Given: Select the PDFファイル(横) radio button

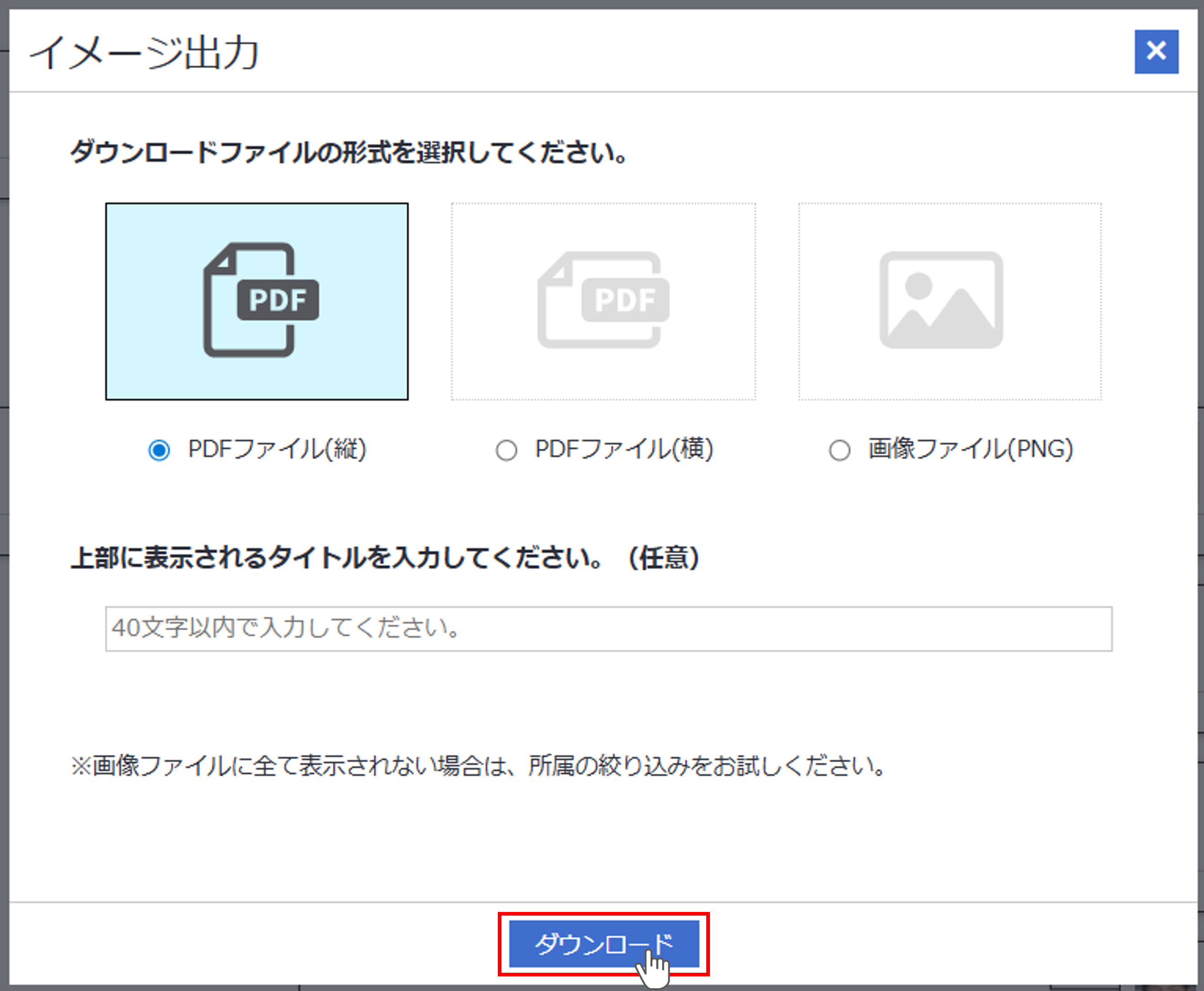Looking at the screenshot, I should pyautogui.click(x=506, y=450).
